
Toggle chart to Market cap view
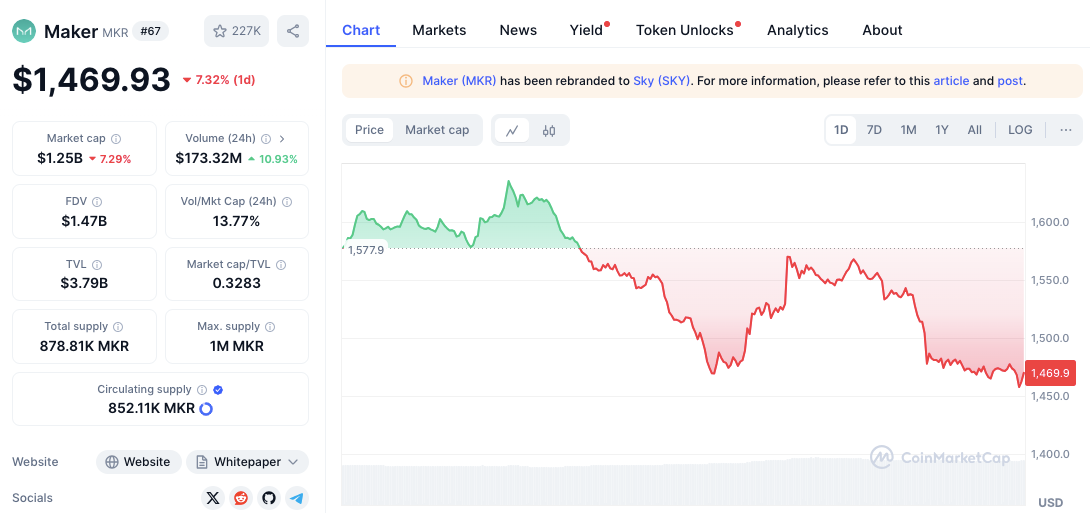pos(437,130)
